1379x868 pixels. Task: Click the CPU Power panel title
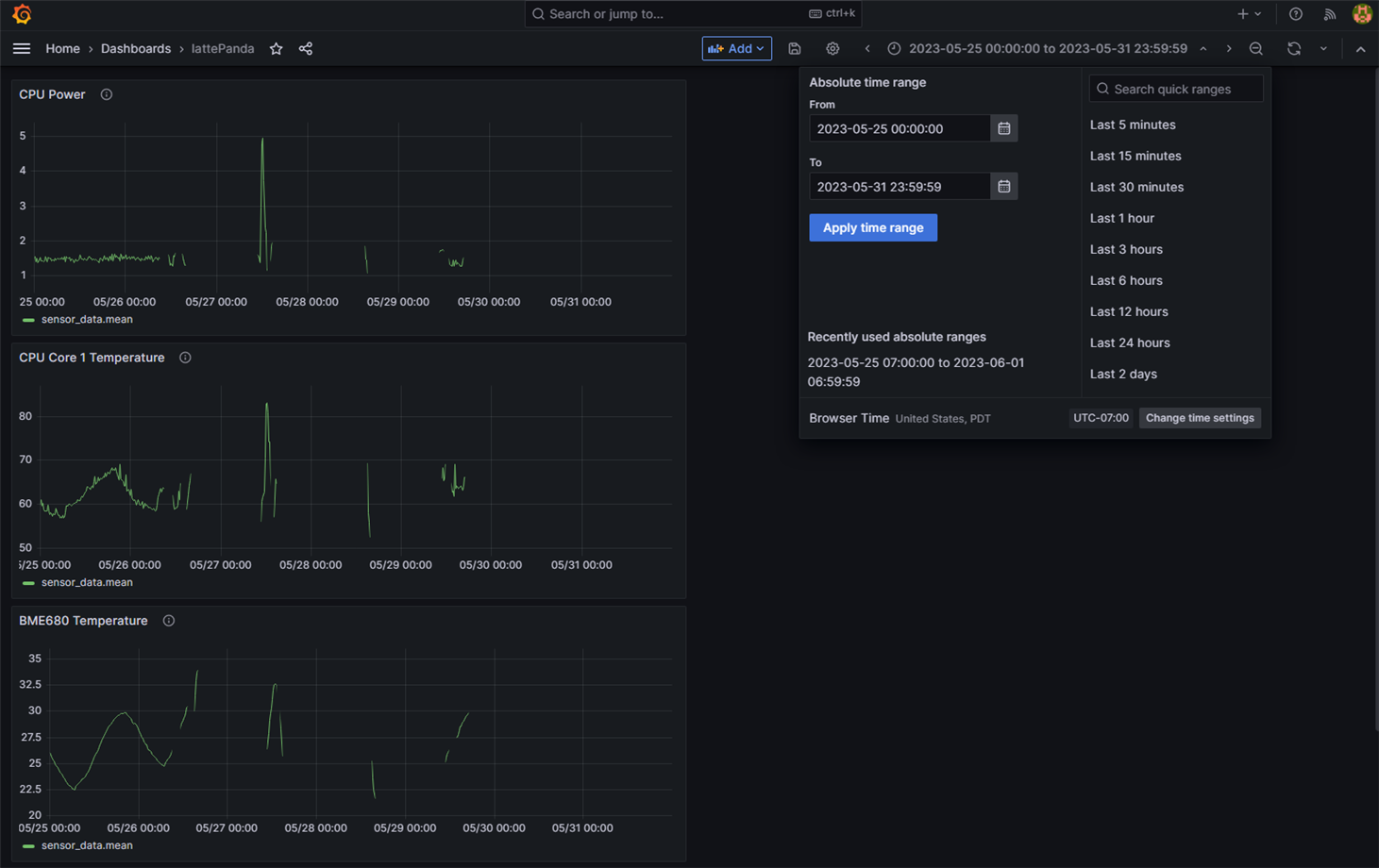(52, 94)
